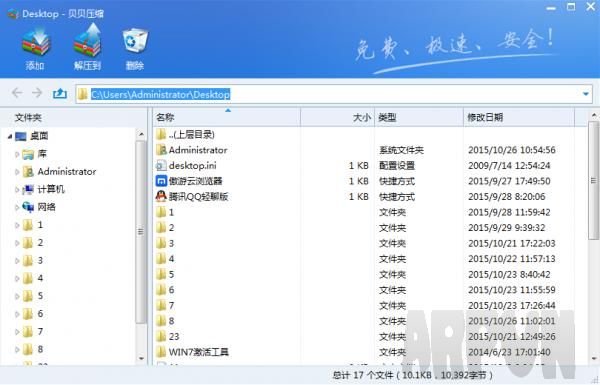Click the file list scrollbar thumb
The height and width of the screenshot is (385, 600).
593,180
